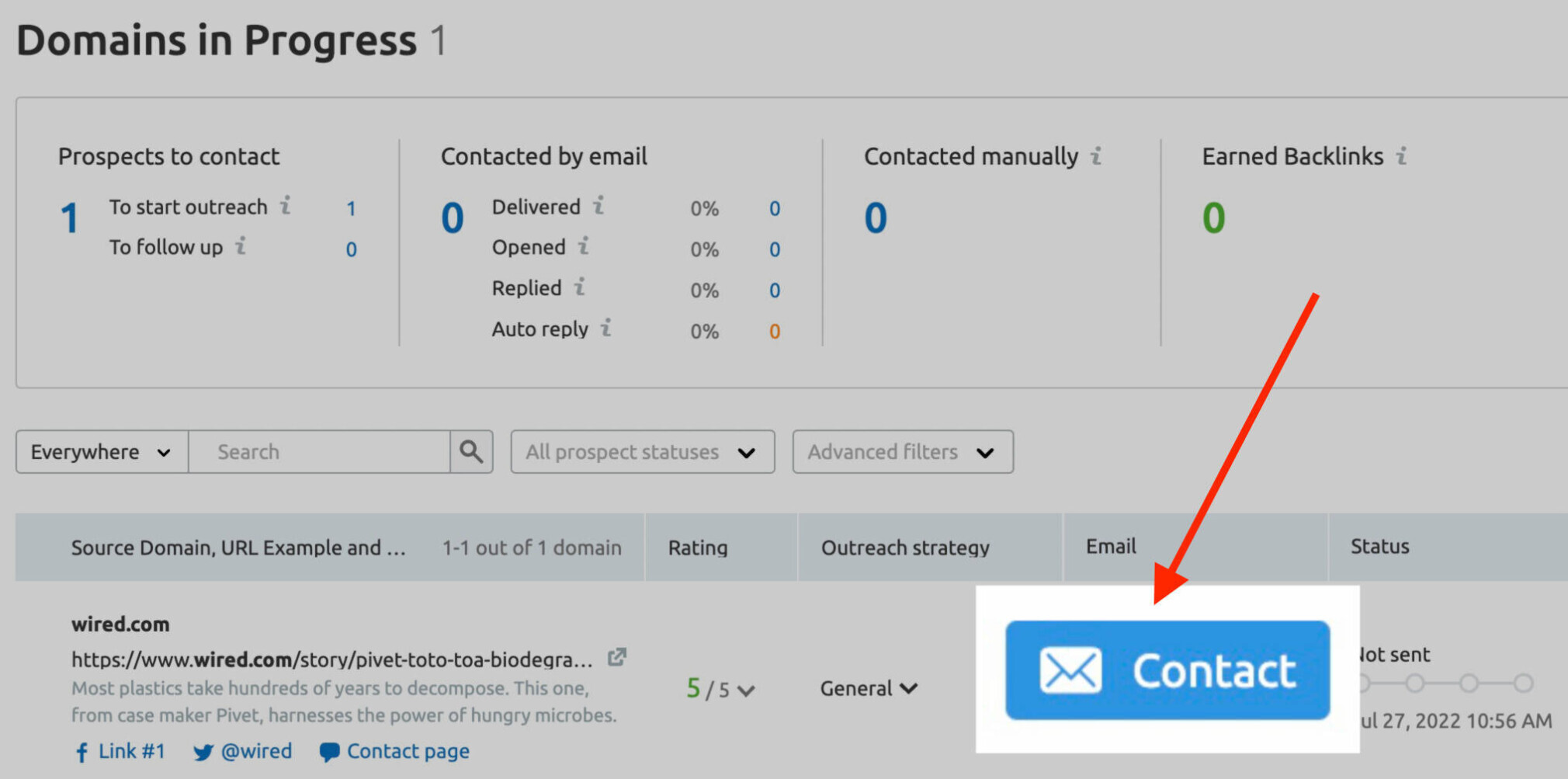Click the third status progress step circle
The width and height of the screenshot is (1568, 779).
(1469, 683)
